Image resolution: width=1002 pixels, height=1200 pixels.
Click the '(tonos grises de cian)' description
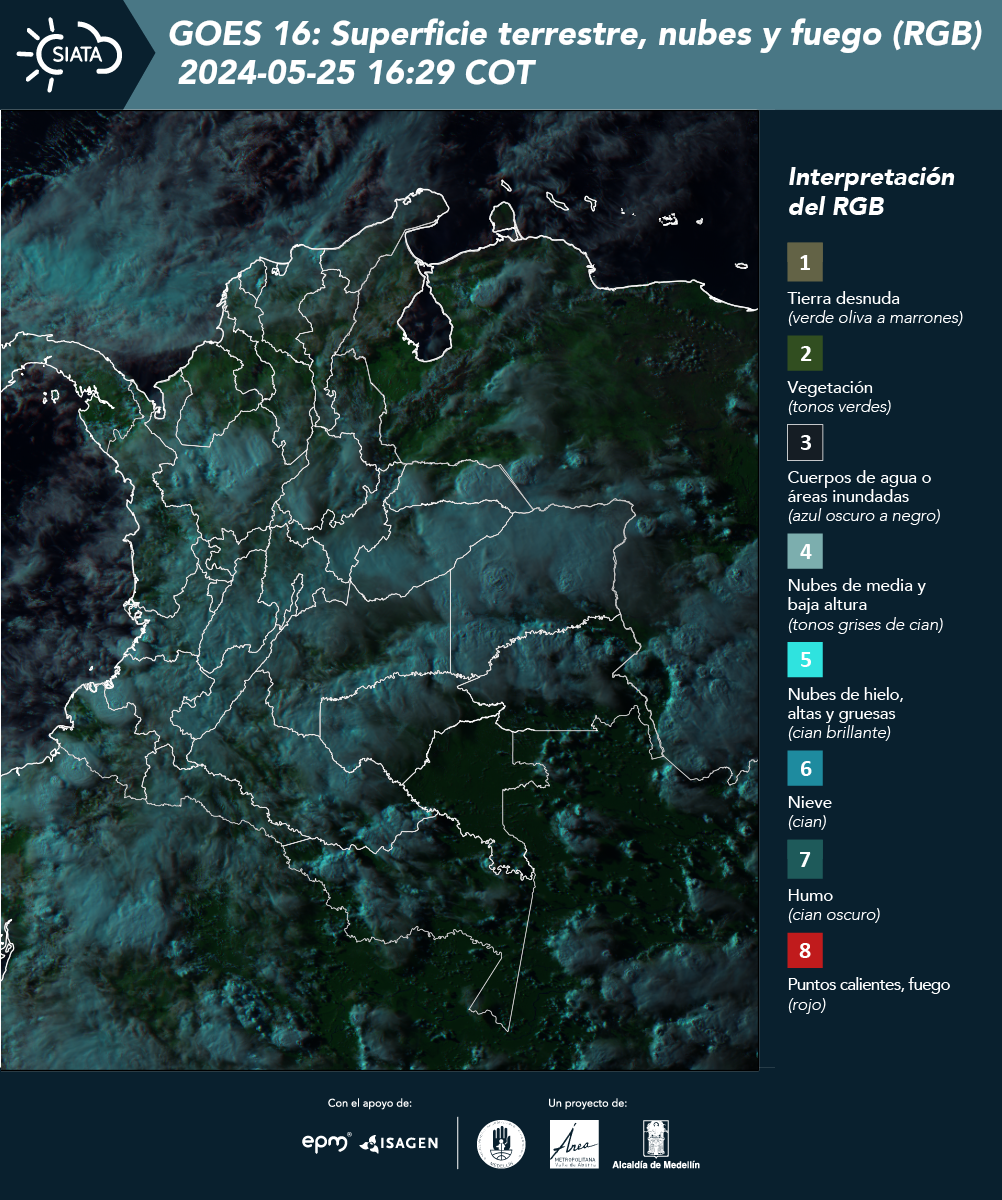(x=866, y=625)
